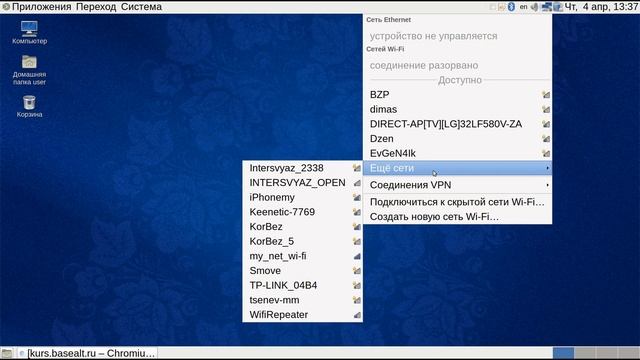Open the Компьютер desktop icon
Viewport: 640px width, 360px height.
pyautogui.click(x=29, y=33)
